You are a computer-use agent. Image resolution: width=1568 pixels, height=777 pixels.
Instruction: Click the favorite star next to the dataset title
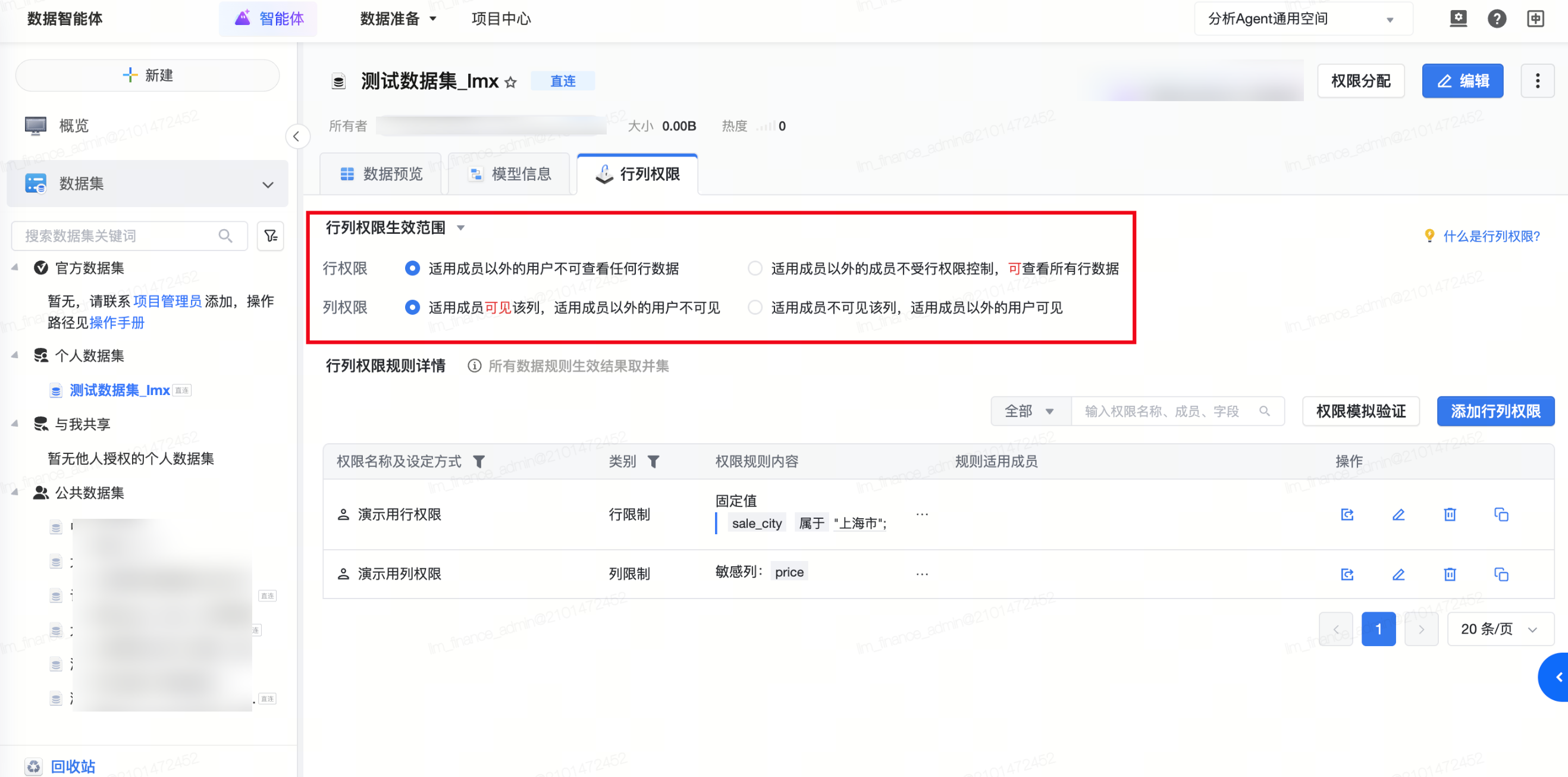511,82
